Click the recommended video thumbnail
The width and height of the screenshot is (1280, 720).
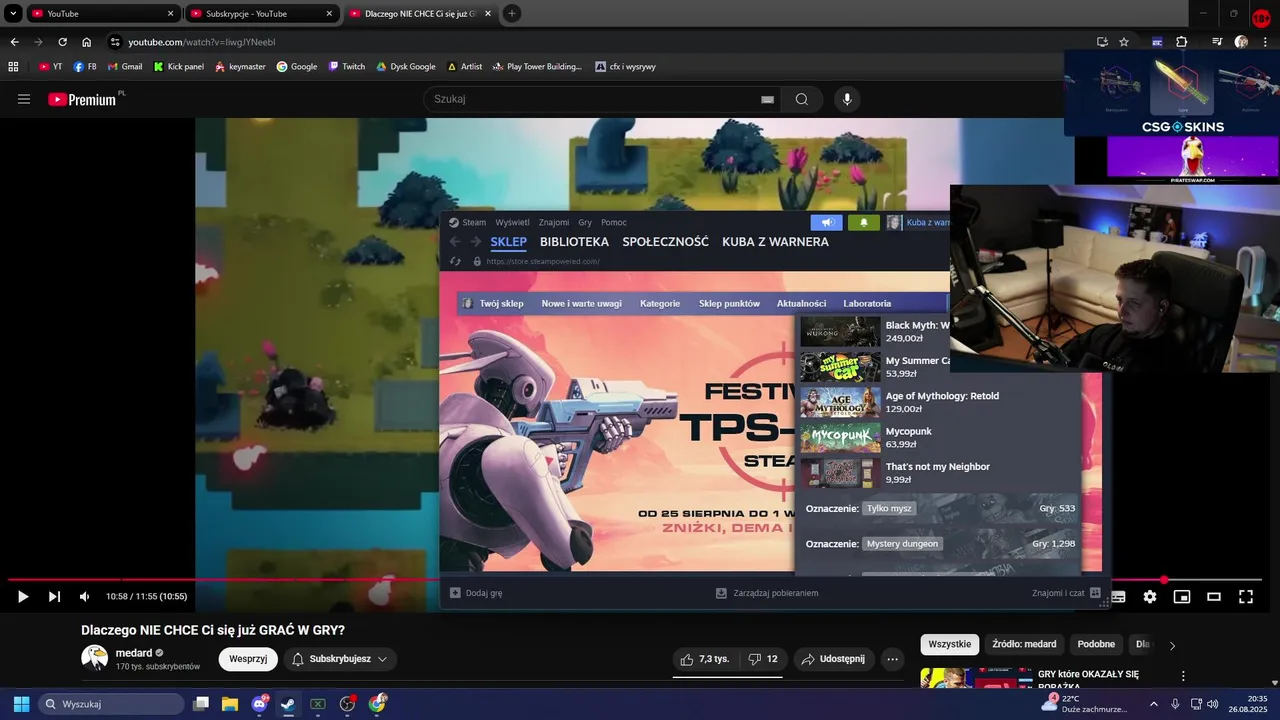[x=975, y=679]
